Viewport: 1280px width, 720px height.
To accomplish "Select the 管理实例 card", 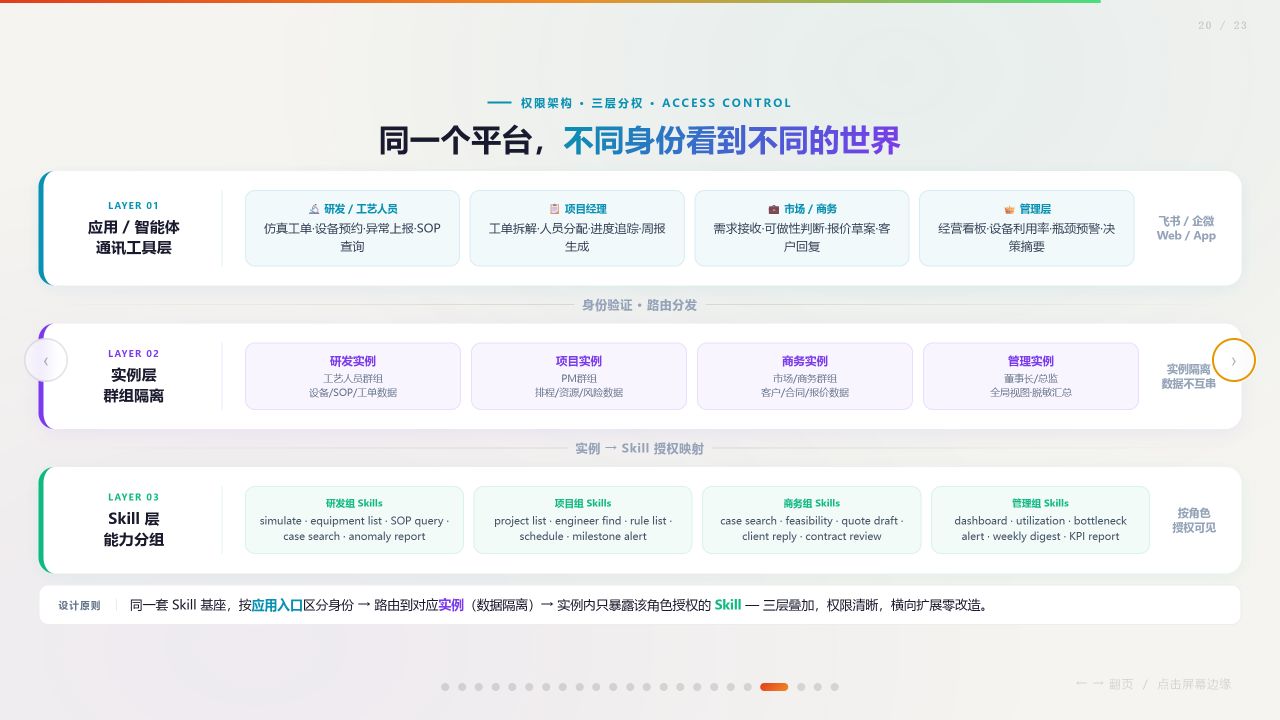I will [1031, 376].
